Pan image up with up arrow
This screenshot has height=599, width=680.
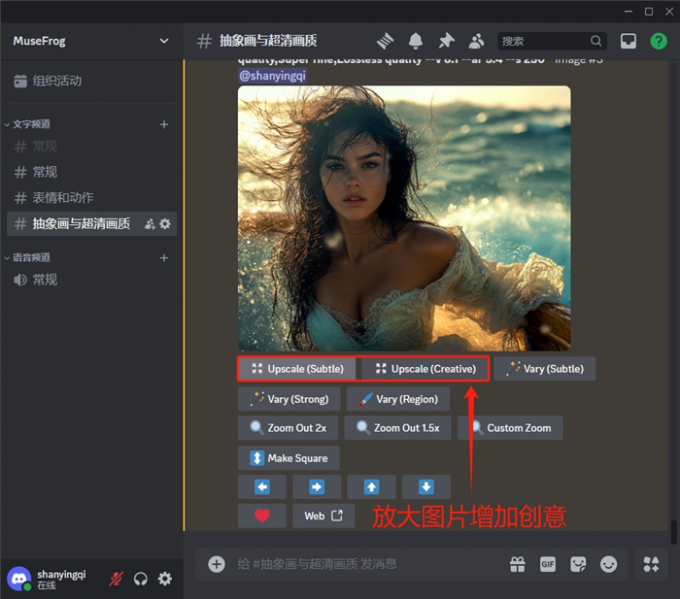click(371, 487)
